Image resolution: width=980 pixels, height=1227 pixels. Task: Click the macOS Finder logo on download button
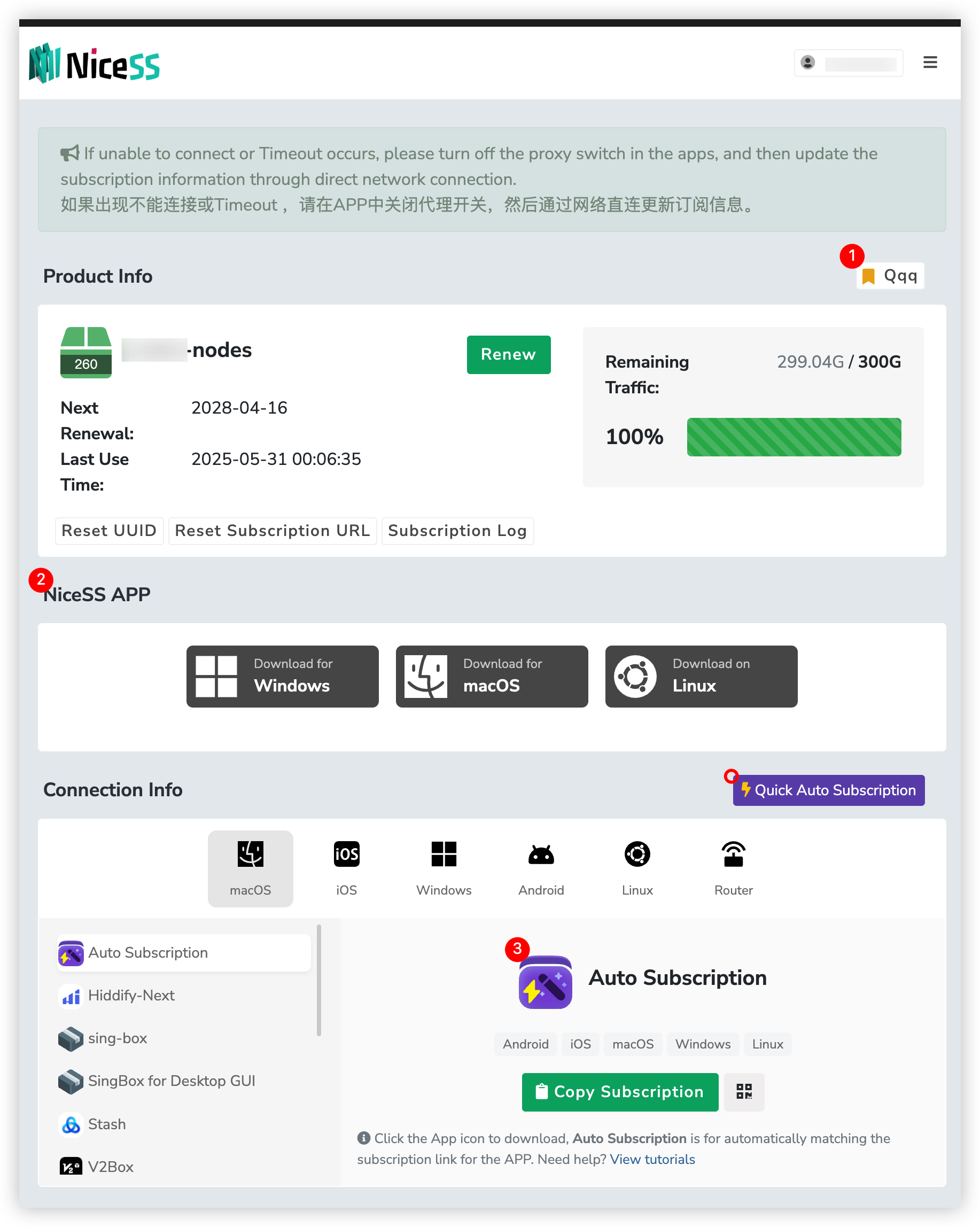pyautogui.click(x=426, y=676)
